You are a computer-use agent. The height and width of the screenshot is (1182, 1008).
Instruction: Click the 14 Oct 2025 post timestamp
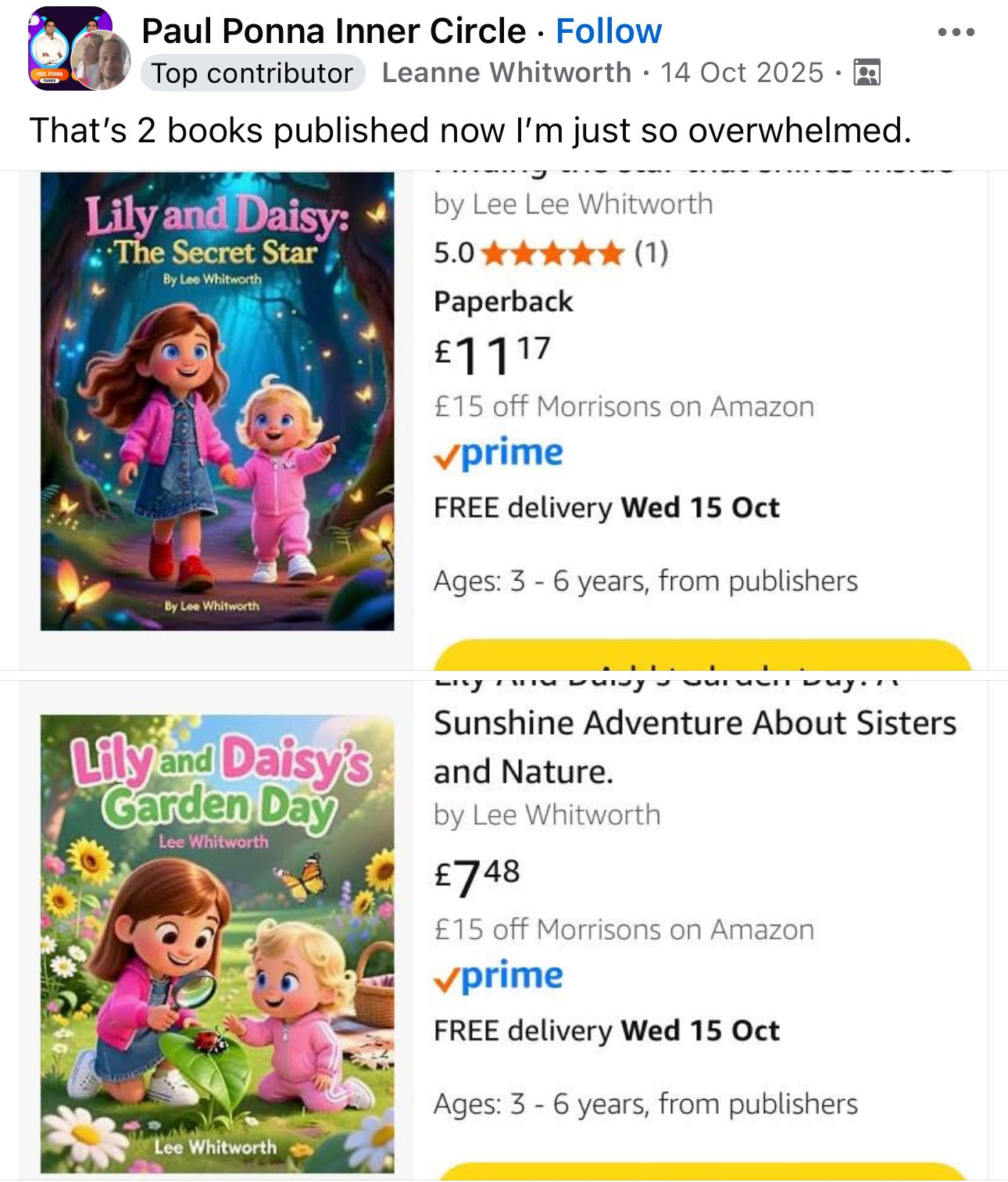(x=742, y=73)
